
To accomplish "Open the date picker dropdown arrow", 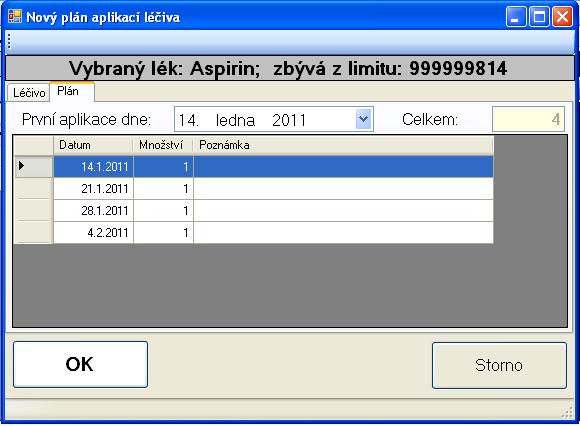I will [364, 119].
